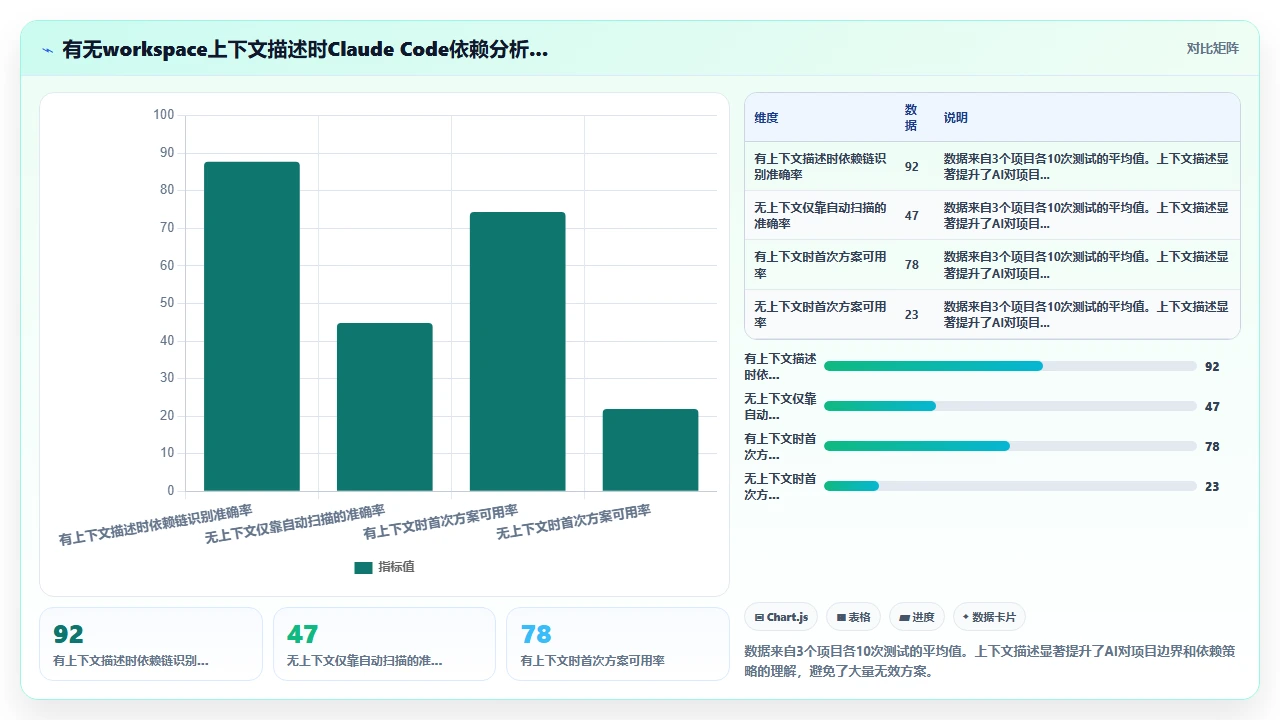This screenshot has width=1280, height=720.
Task: Click the bar for 有上下文时首次方案可用率
Action: pyautogui.click(x=518, y=351)
